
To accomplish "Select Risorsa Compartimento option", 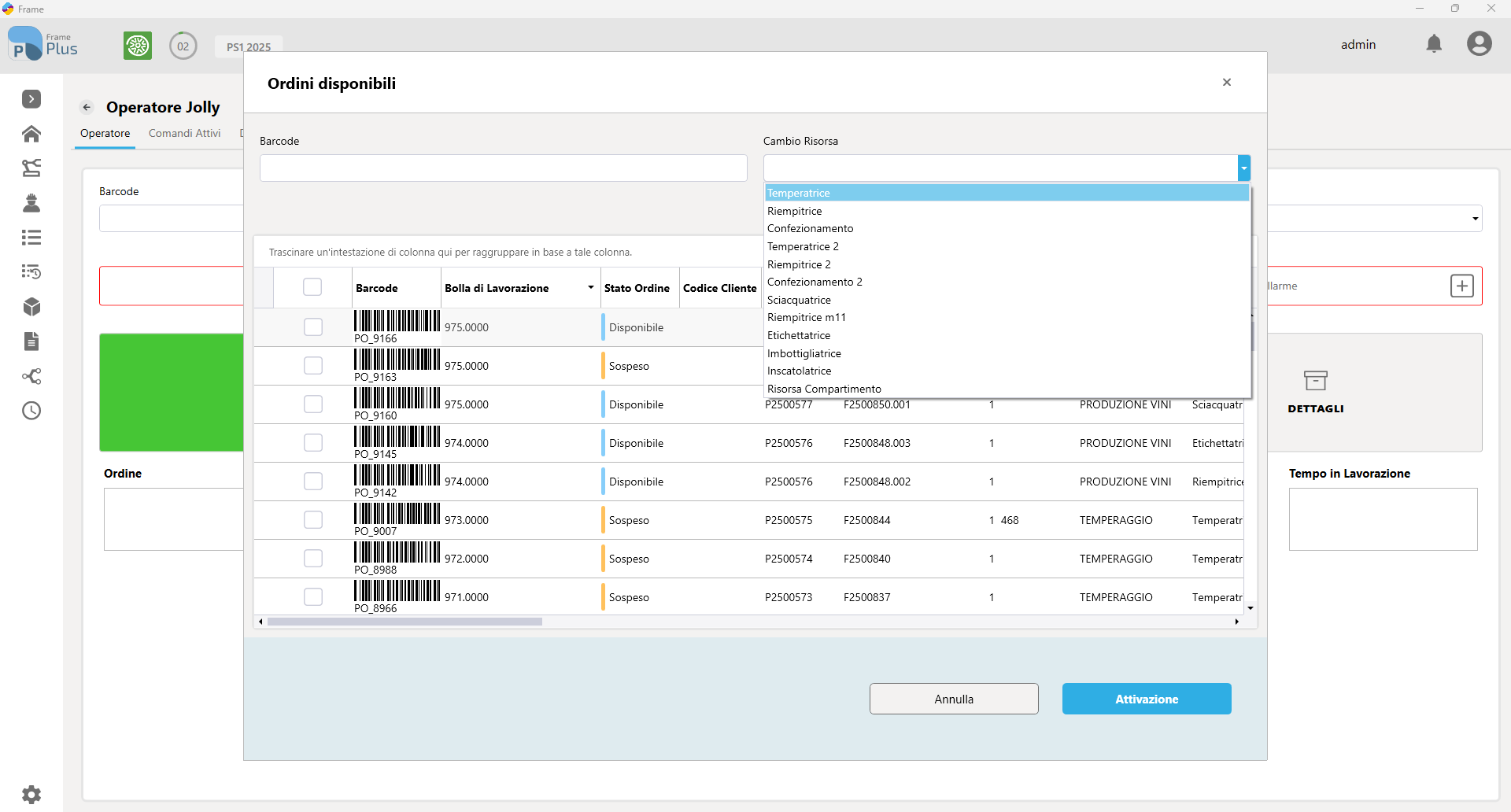I will 1007,389.
